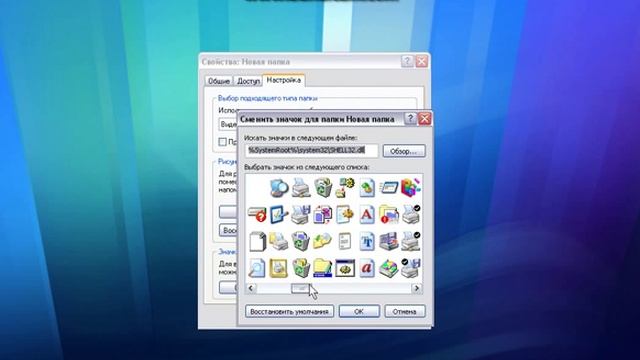Choose the network settings gear icon

click(x=345, y=188)
